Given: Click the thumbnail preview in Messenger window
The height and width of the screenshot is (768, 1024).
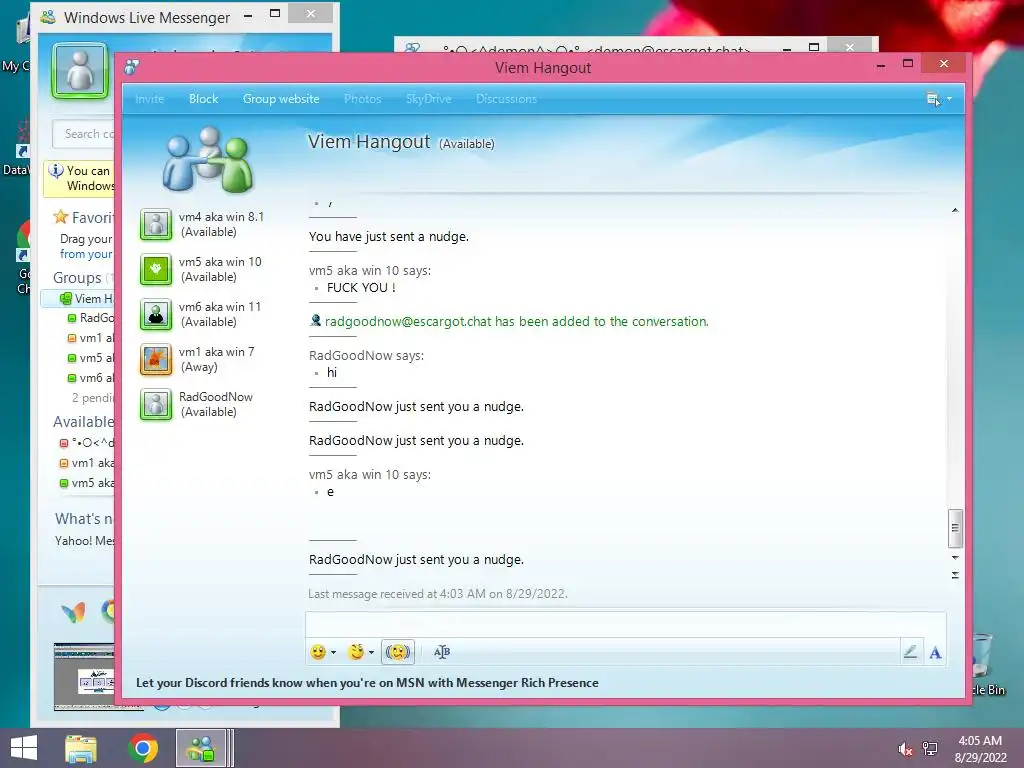Looking at the screenshot, I should pos(84,677).
